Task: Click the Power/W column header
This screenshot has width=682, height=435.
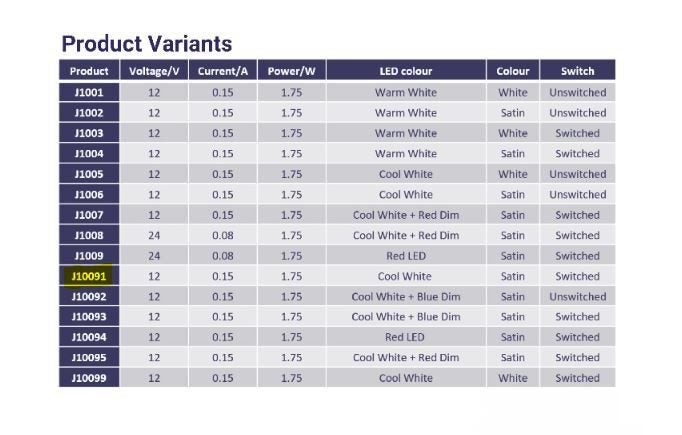Action: point(291,71)
